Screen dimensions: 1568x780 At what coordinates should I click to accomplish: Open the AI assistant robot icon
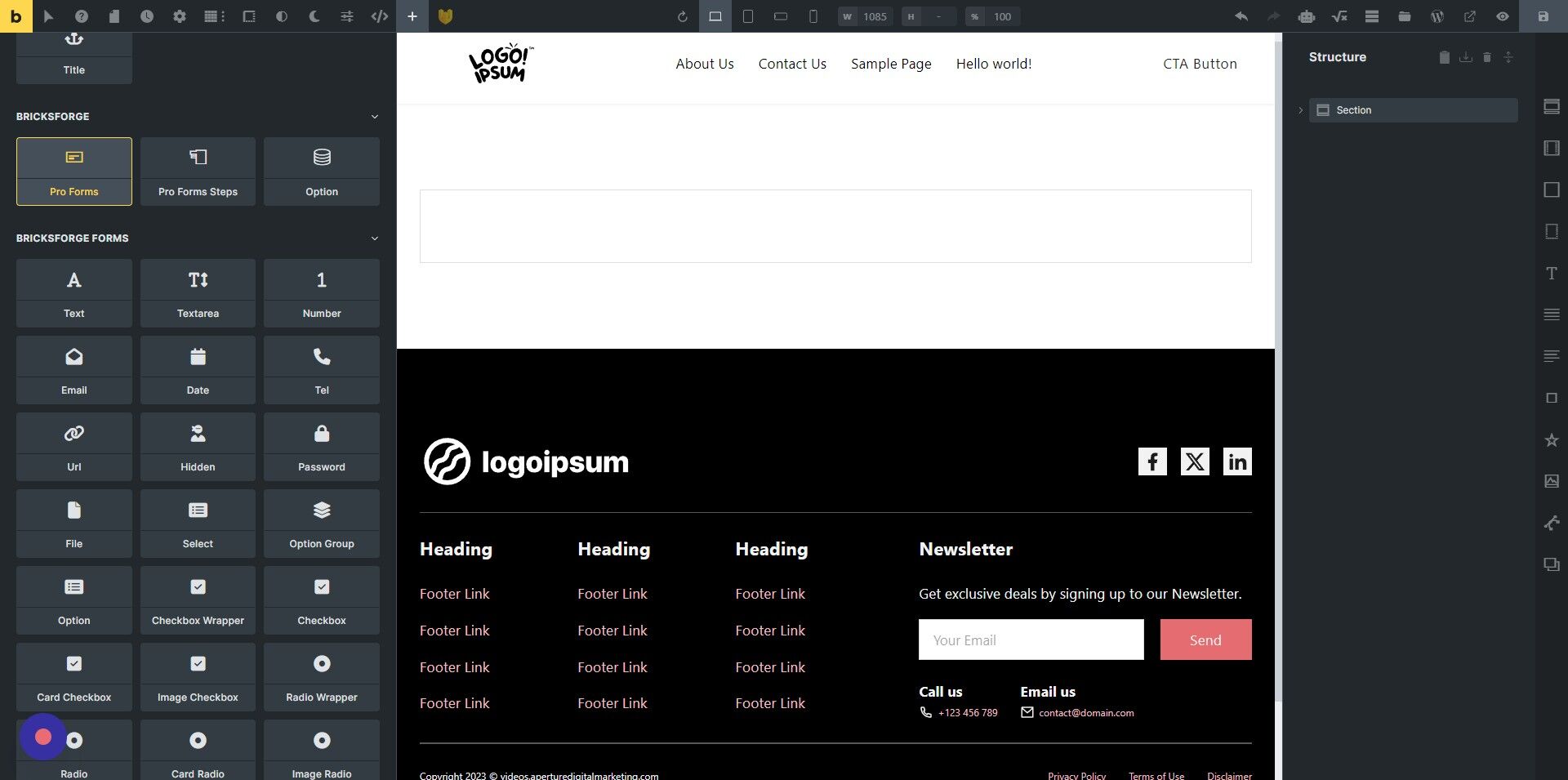(1307, 16)
